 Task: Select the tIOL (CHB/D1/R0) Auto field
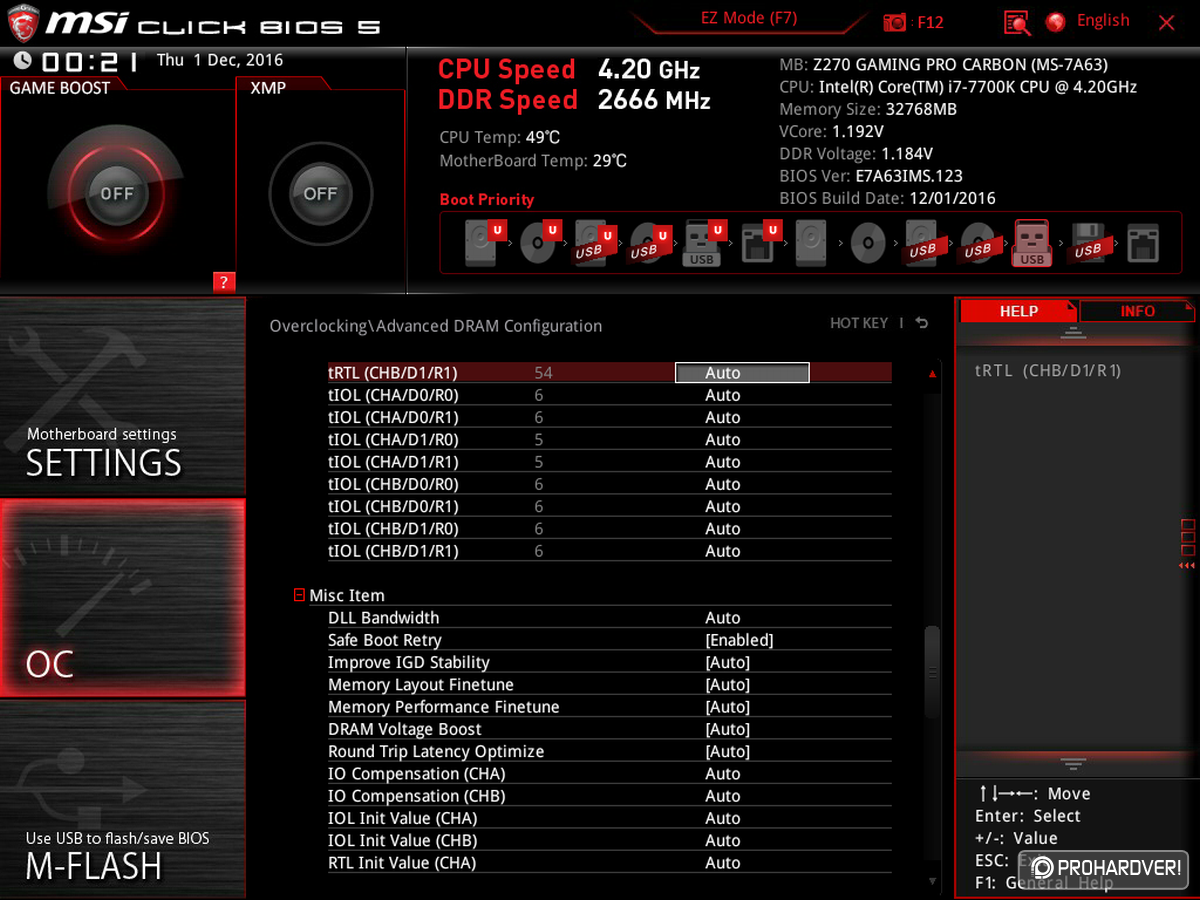pos(722,528)
